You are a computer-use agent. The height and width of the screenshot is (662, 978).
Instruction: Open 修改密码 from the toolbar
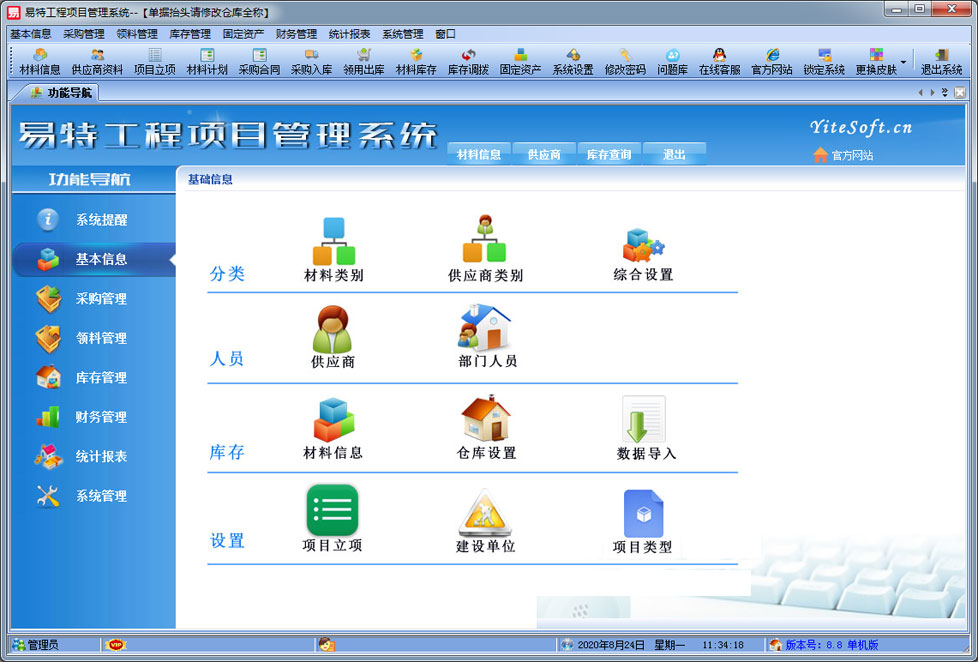625,62
